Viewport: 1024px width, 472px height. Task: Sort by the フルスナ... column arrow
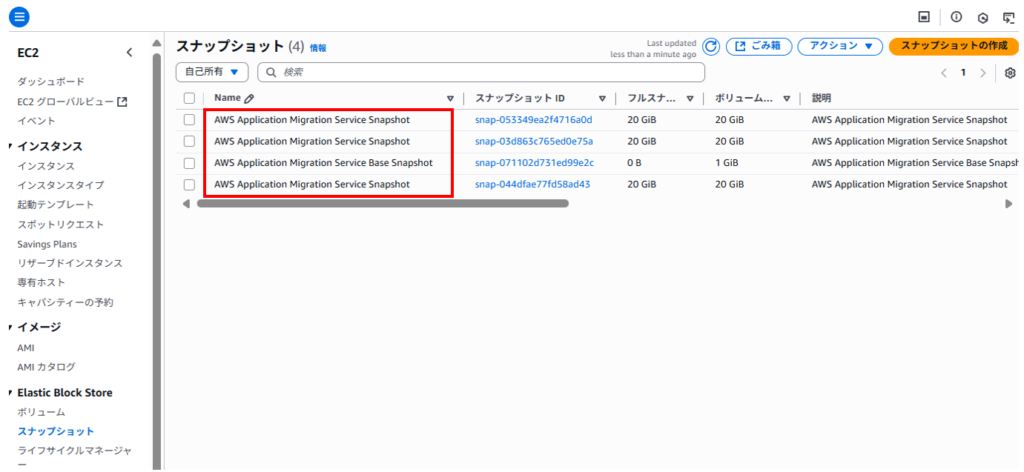690,99
